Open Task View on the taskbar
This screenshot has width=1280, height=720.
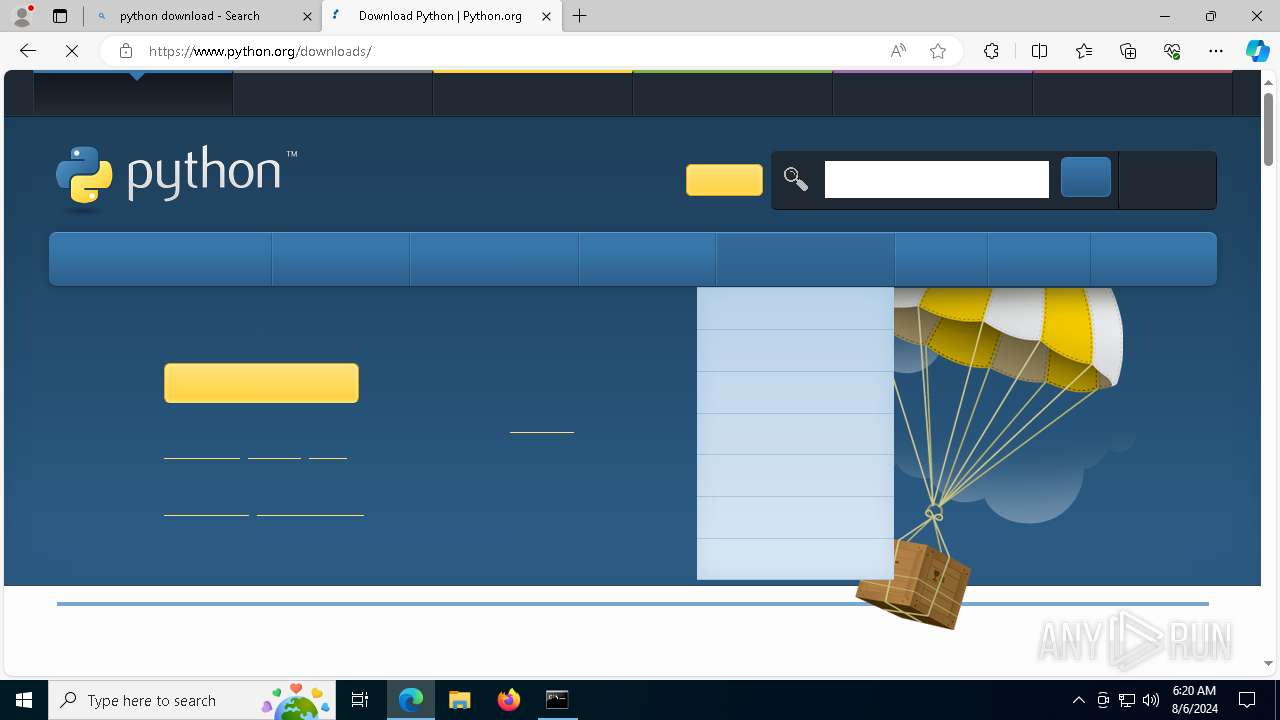click(360, 700)
